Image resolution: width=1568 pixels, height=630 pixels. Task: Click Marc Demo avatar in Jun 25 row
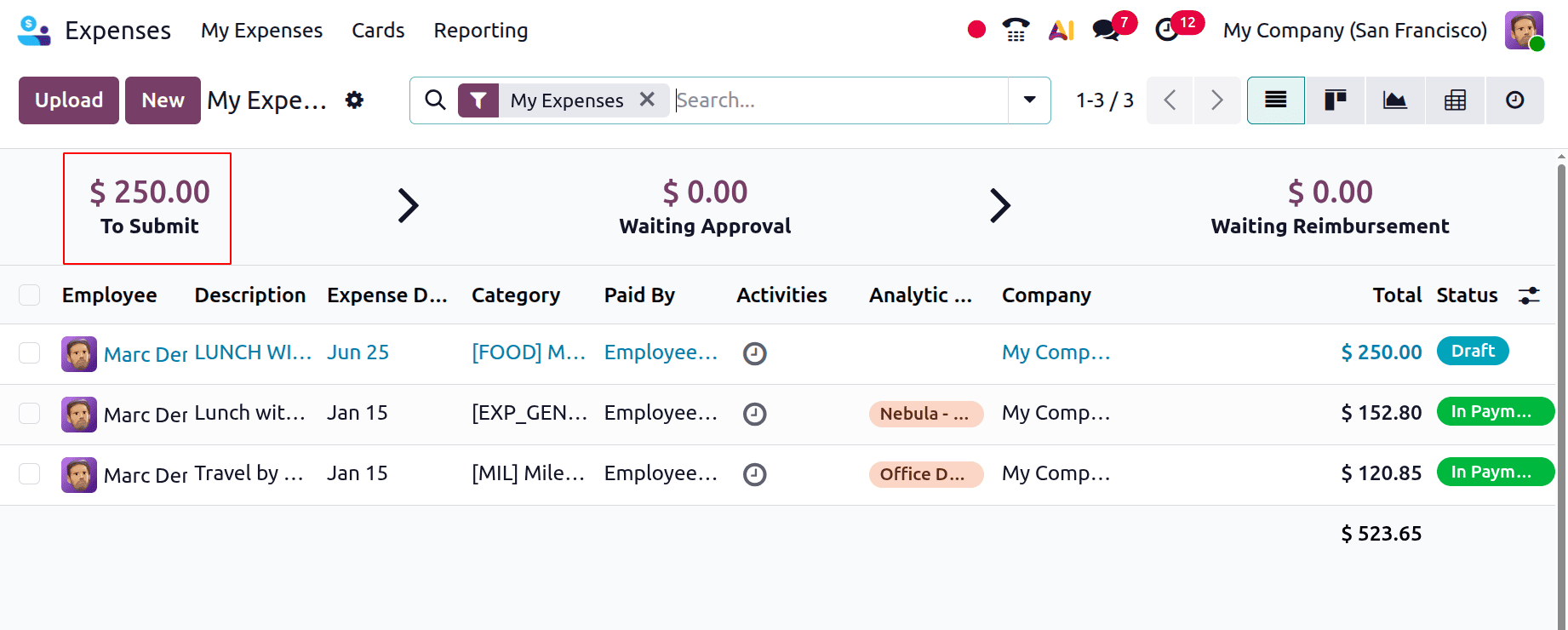click(x=79, y=354)
